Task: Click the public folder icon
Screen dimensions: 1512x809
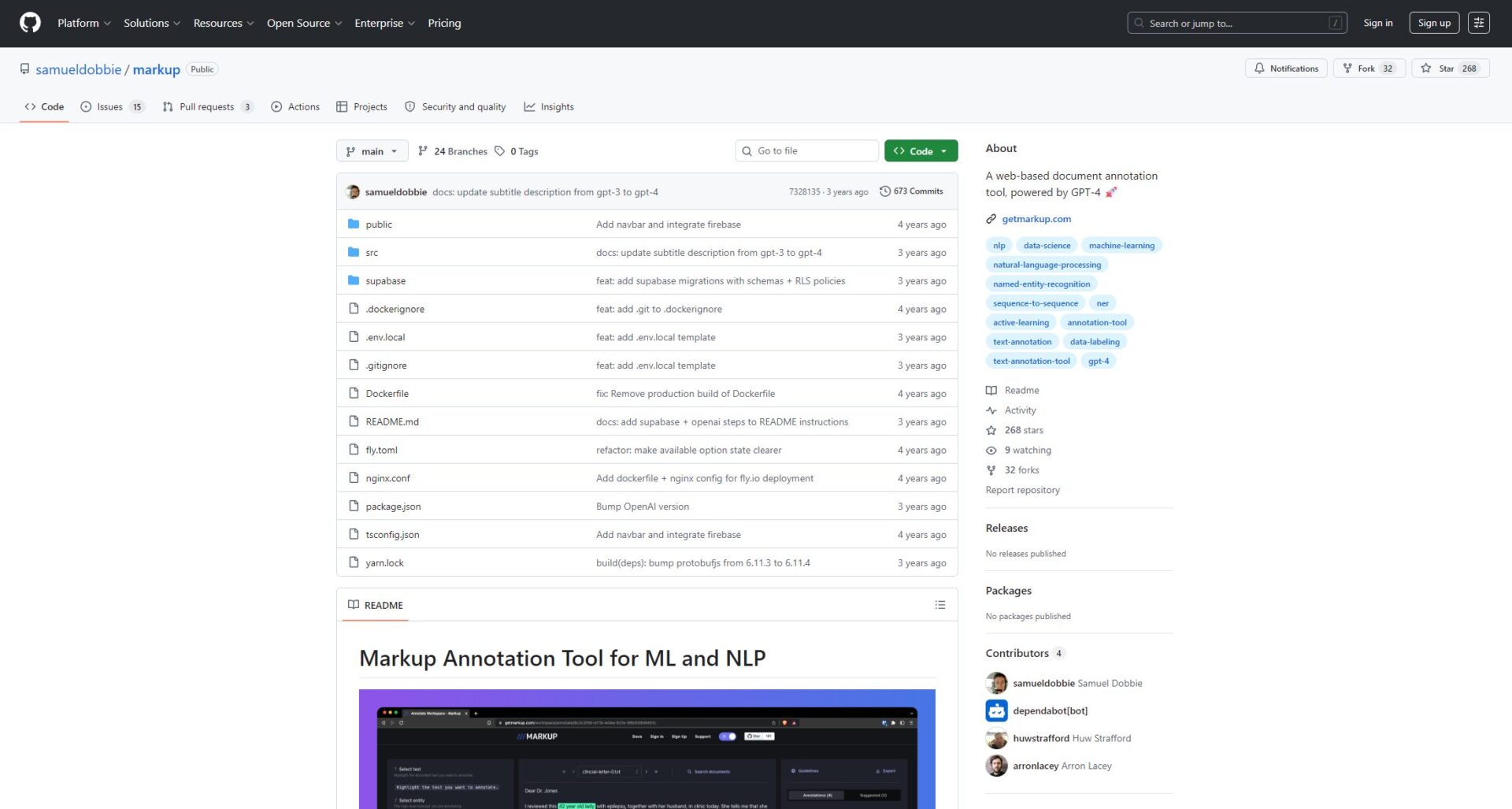Action: (354, 225)
